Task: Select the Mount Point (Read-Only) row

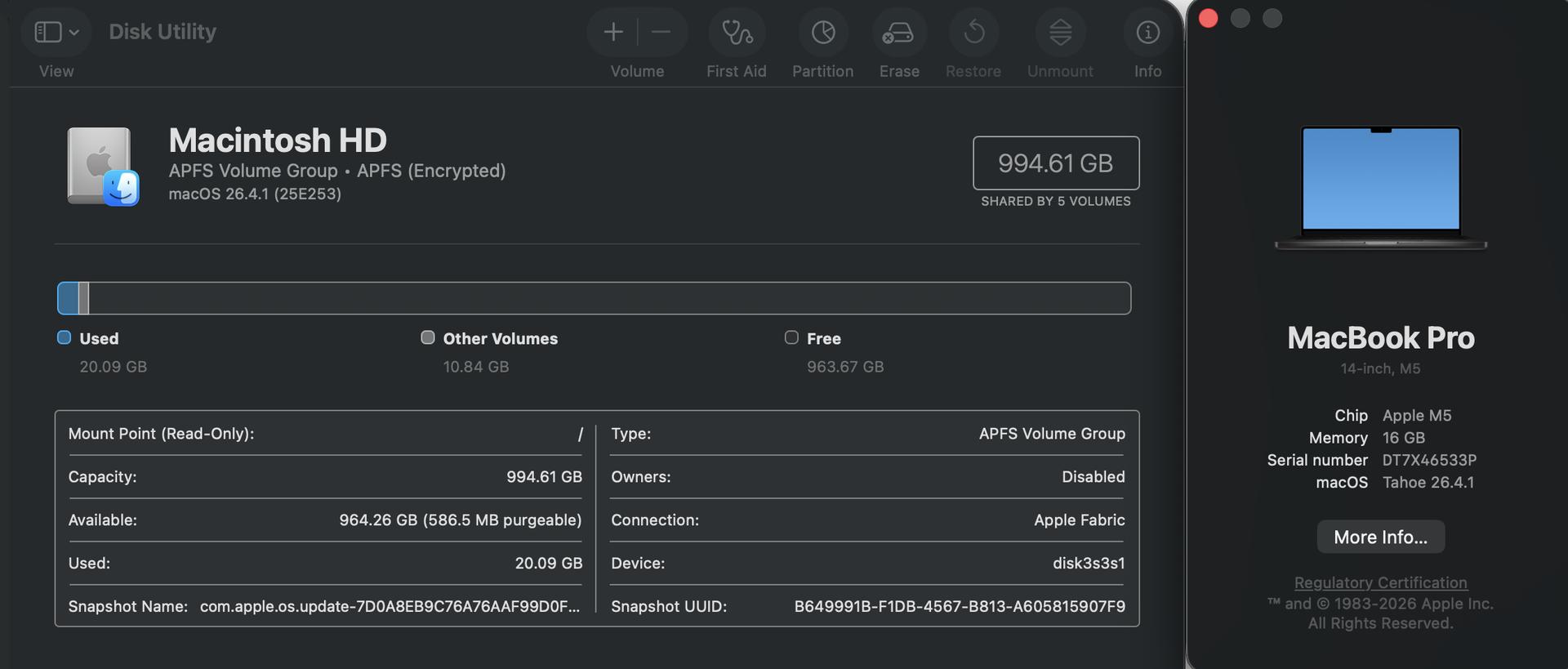Action: coord(325,434)
